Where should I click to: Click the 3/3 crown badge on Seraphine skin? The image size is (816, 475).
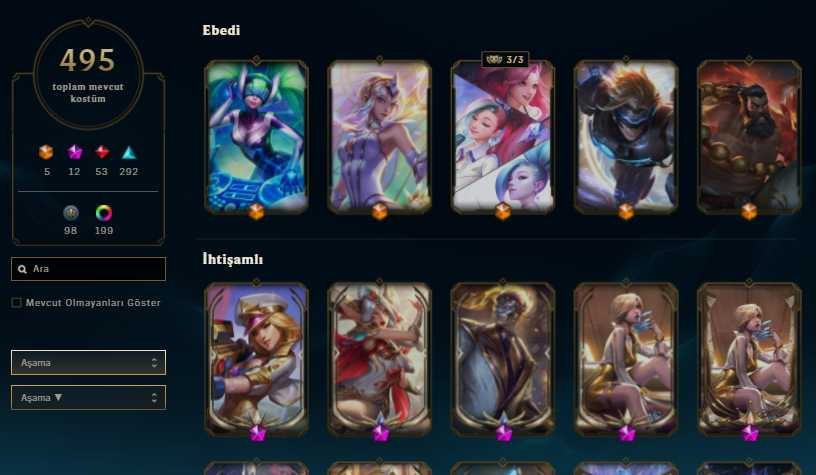[x=505, y=59]
